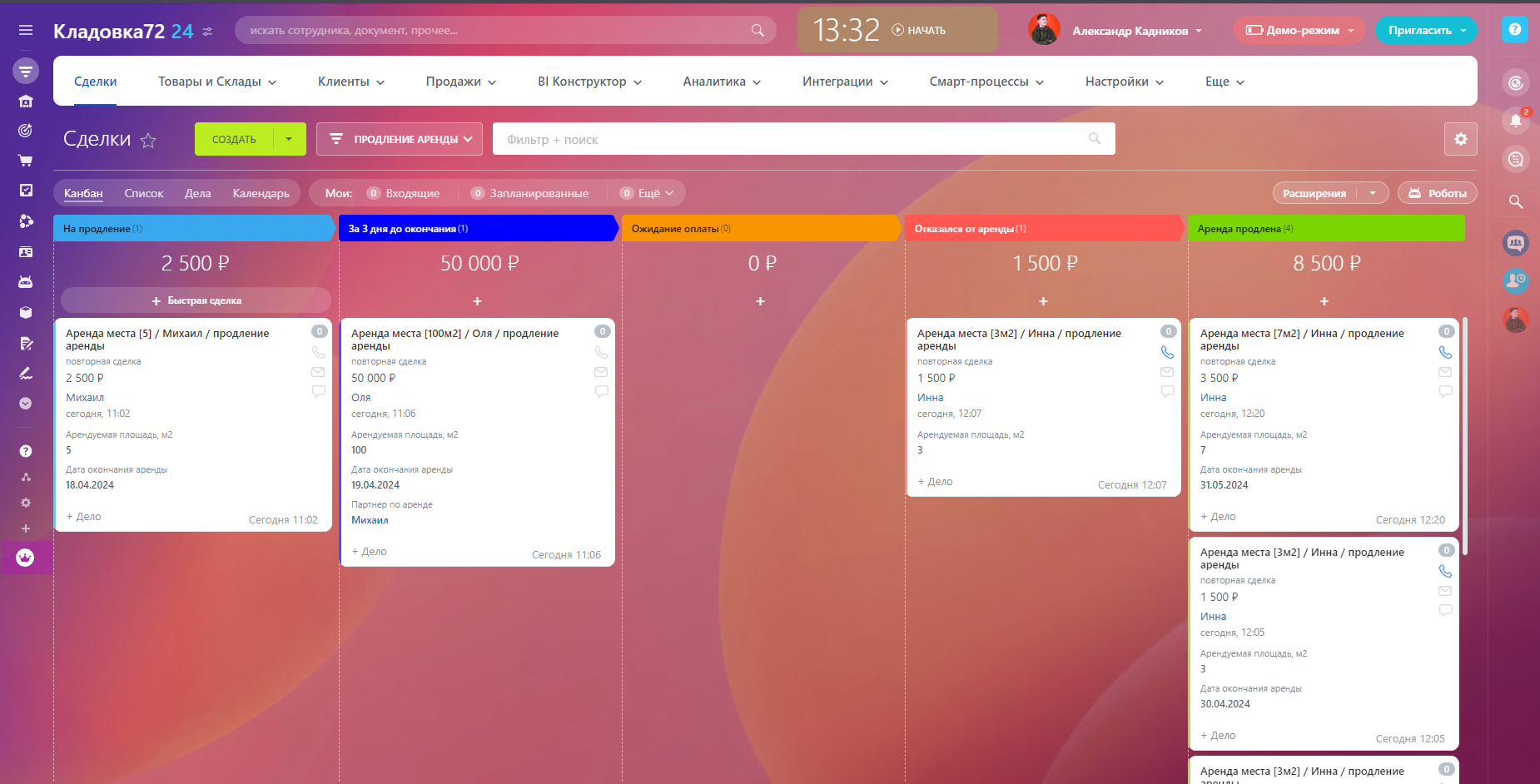
Task: Open the building icon in left sidebar
Action: point(26,102)
